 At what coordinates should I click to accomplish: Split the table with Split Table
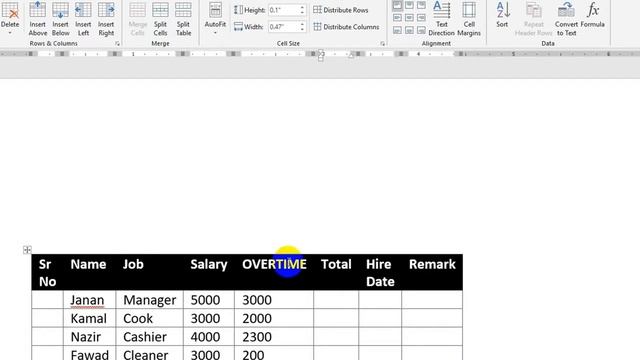point(183,19)
